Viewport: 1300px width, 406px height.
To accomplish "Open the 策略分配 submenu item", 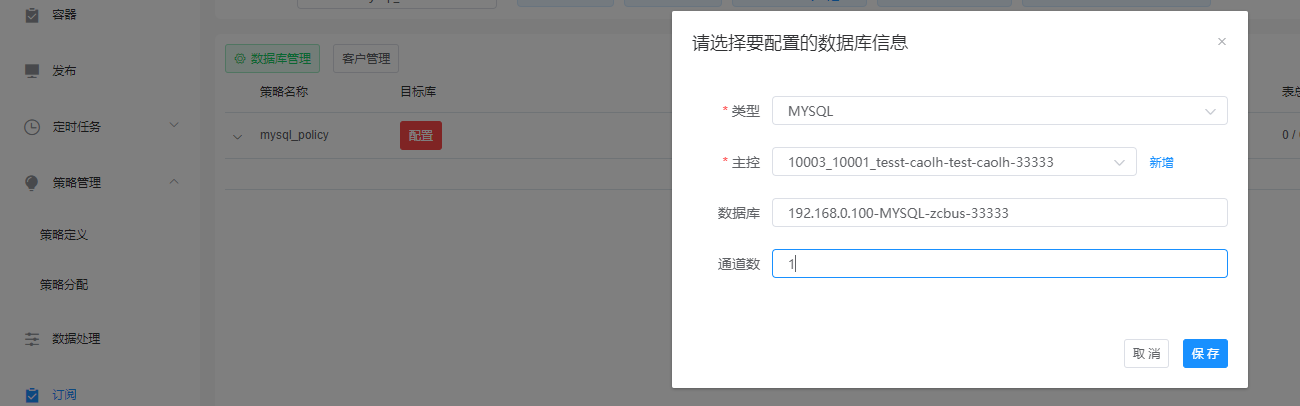I will (64, 285).
